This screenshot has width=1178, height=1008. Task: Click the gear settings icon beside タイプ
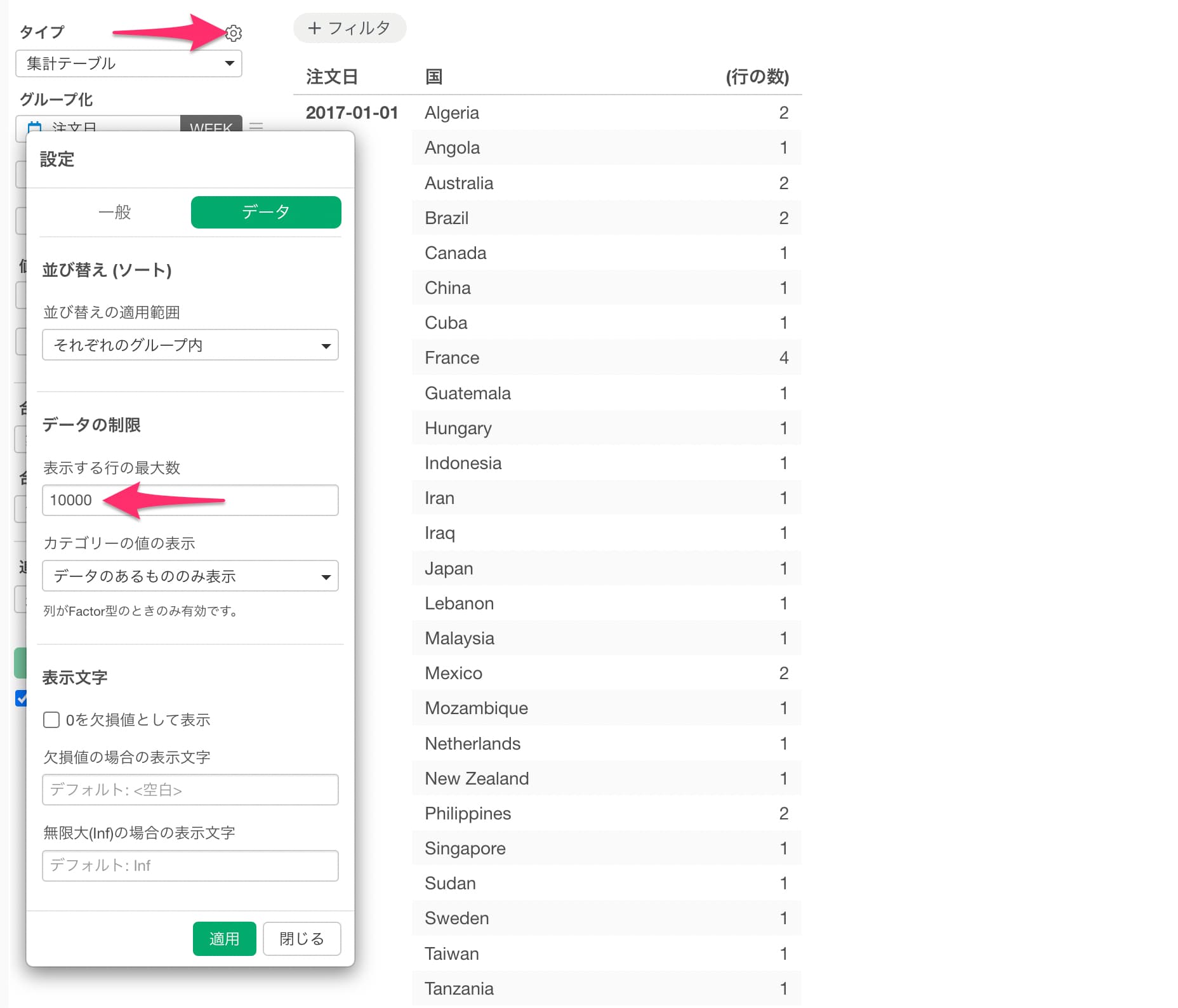(234, 33)
